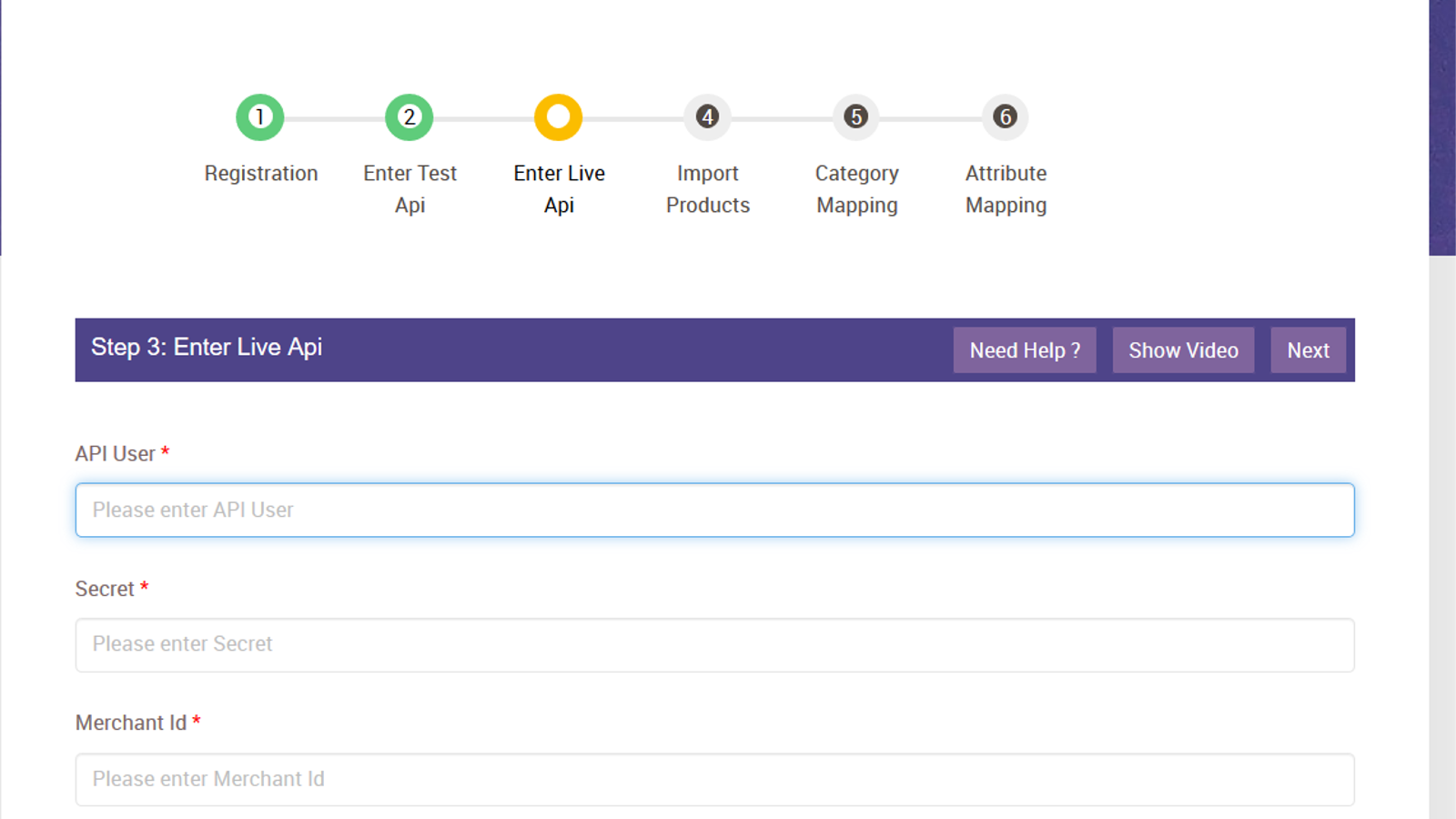Select the Attribute Mapping step label
This screenshot has height=819, width=1456.
1005,188
